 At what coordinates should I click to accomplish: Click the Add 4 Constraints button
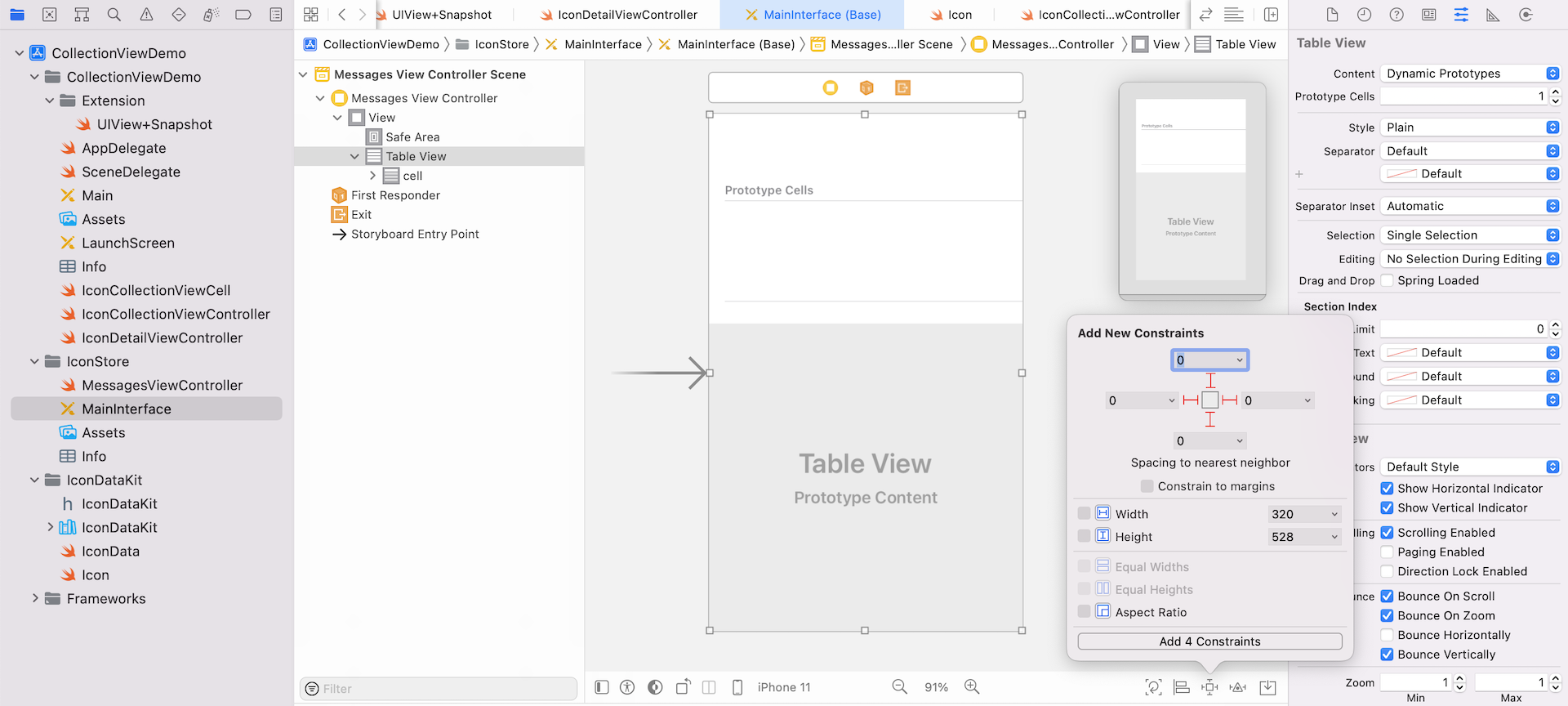tap(1209, 641)
